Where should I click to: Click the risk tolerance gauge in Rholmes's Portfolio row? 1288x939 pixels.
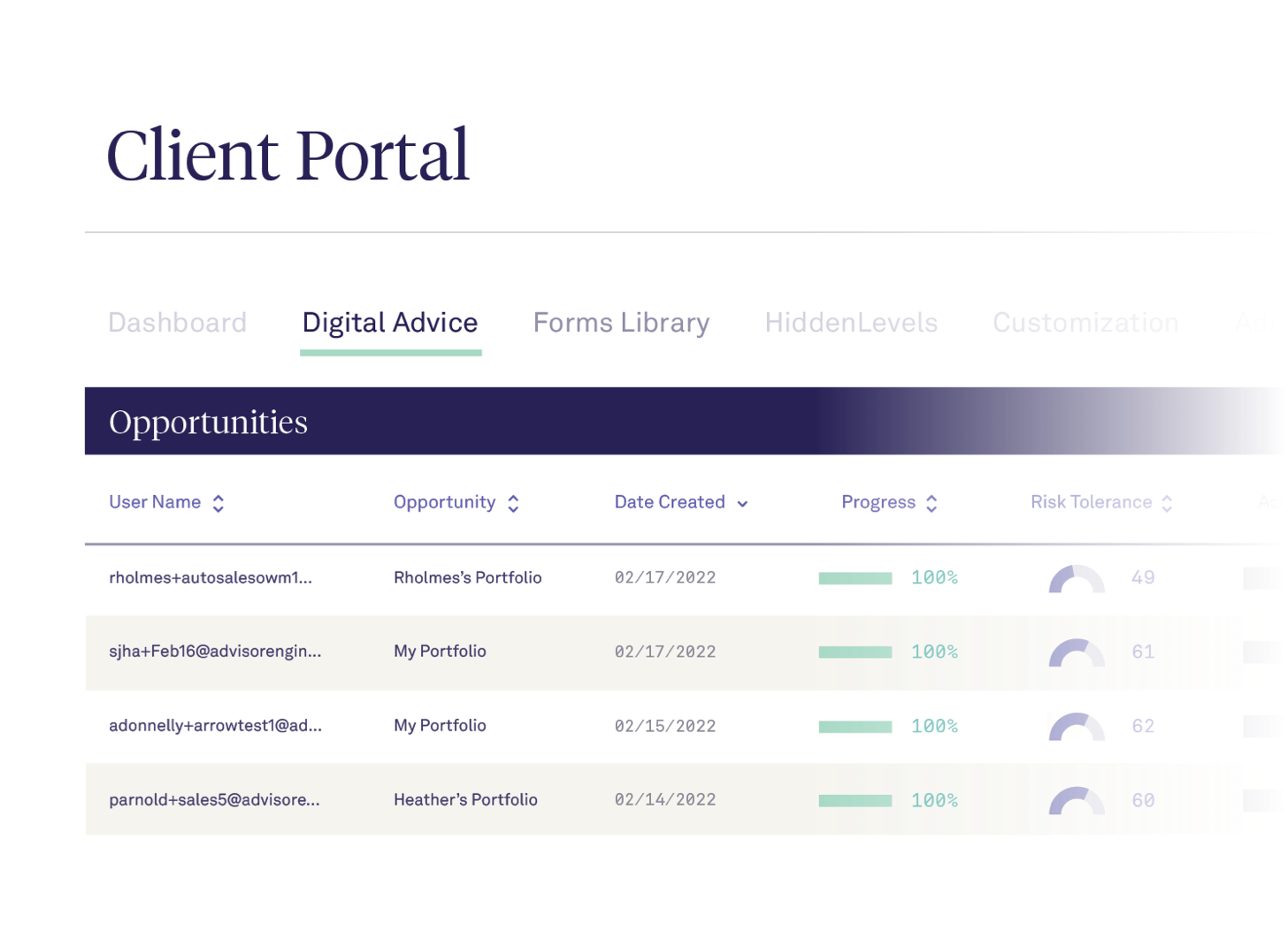tap(1076, 579)
